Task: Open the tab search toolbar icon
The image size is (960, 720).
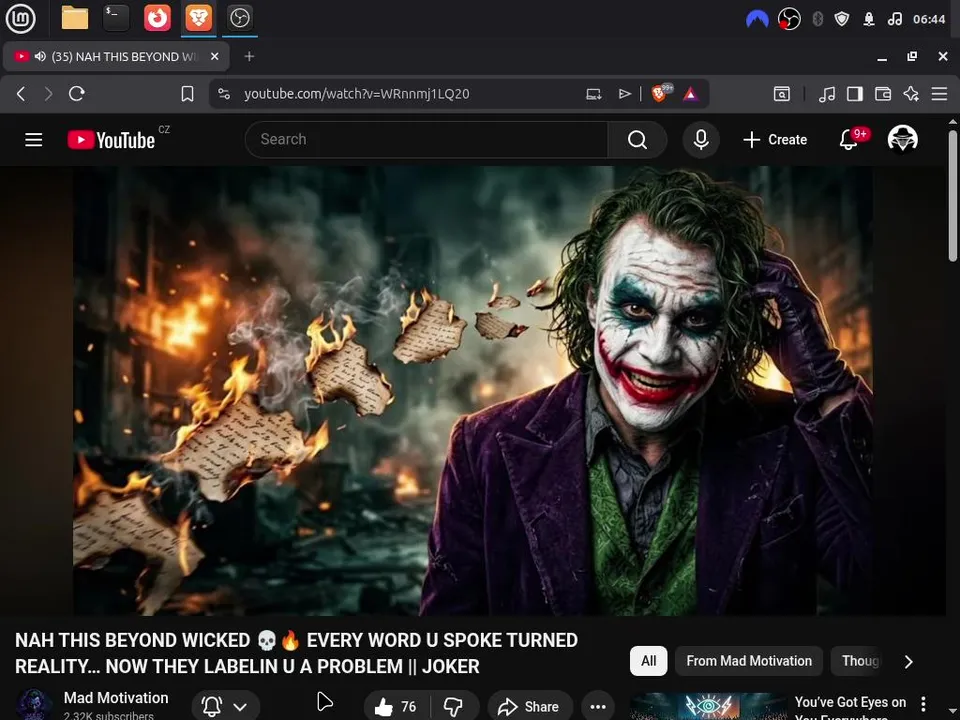Action: coord(782,94)
